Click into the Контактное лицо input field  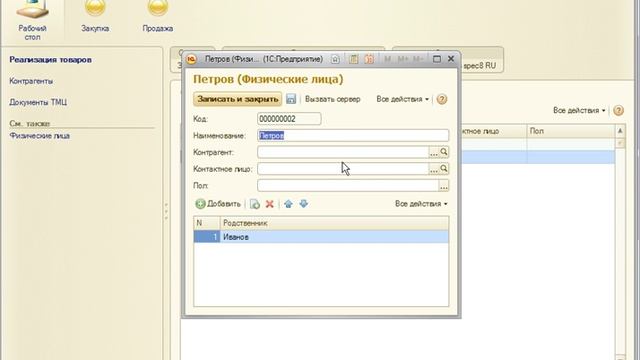tap(343, 169)
